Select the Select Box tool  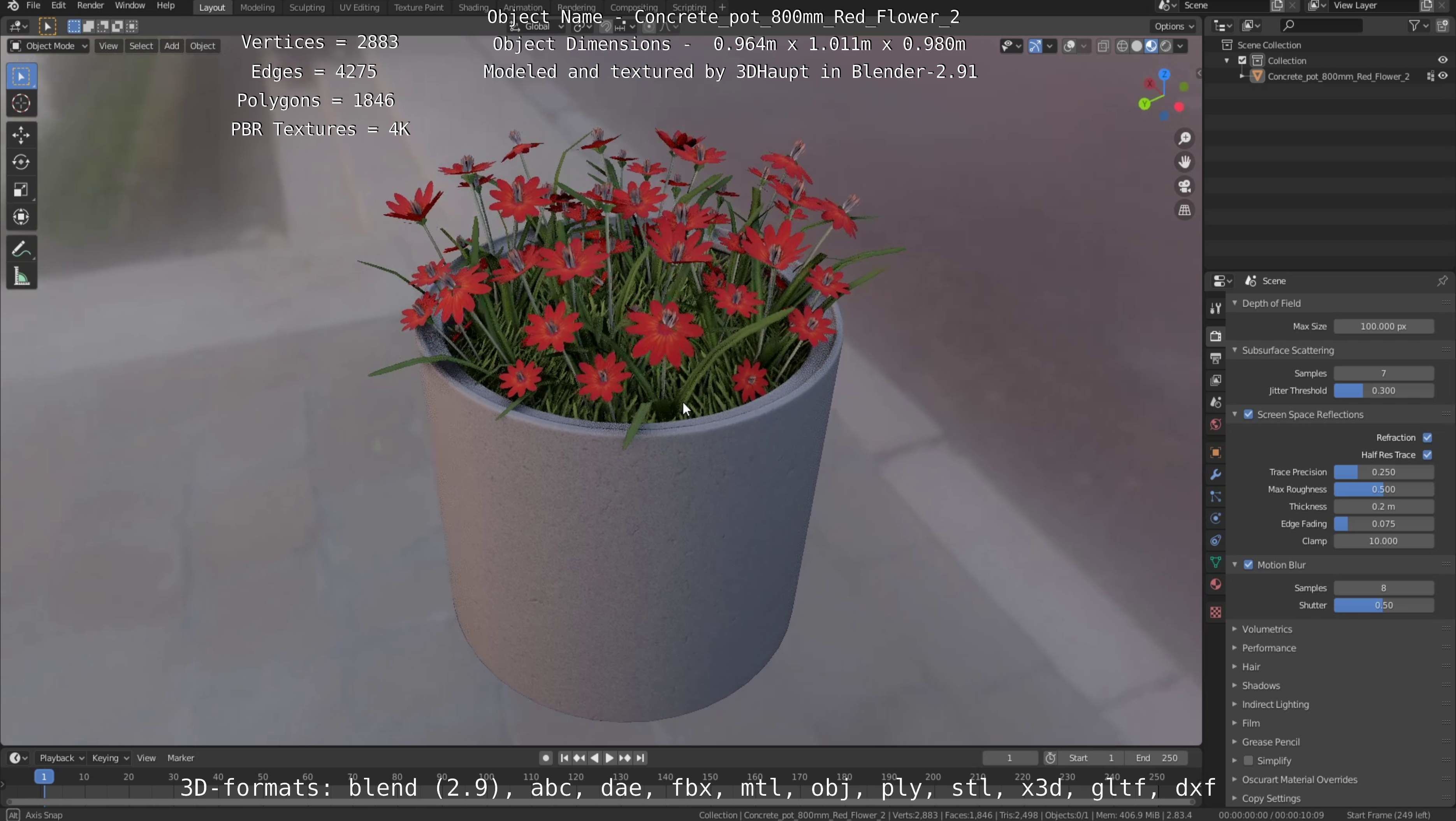click(x=21, y=76)
